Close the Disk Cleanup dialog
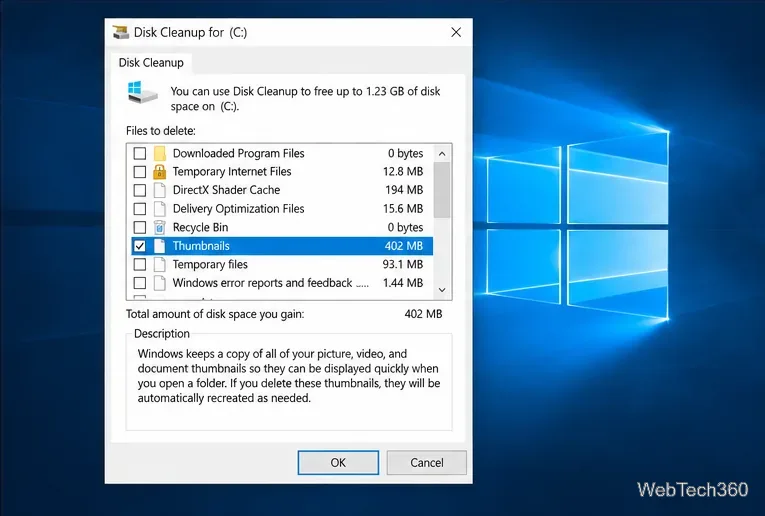 (x=456, y=32)
